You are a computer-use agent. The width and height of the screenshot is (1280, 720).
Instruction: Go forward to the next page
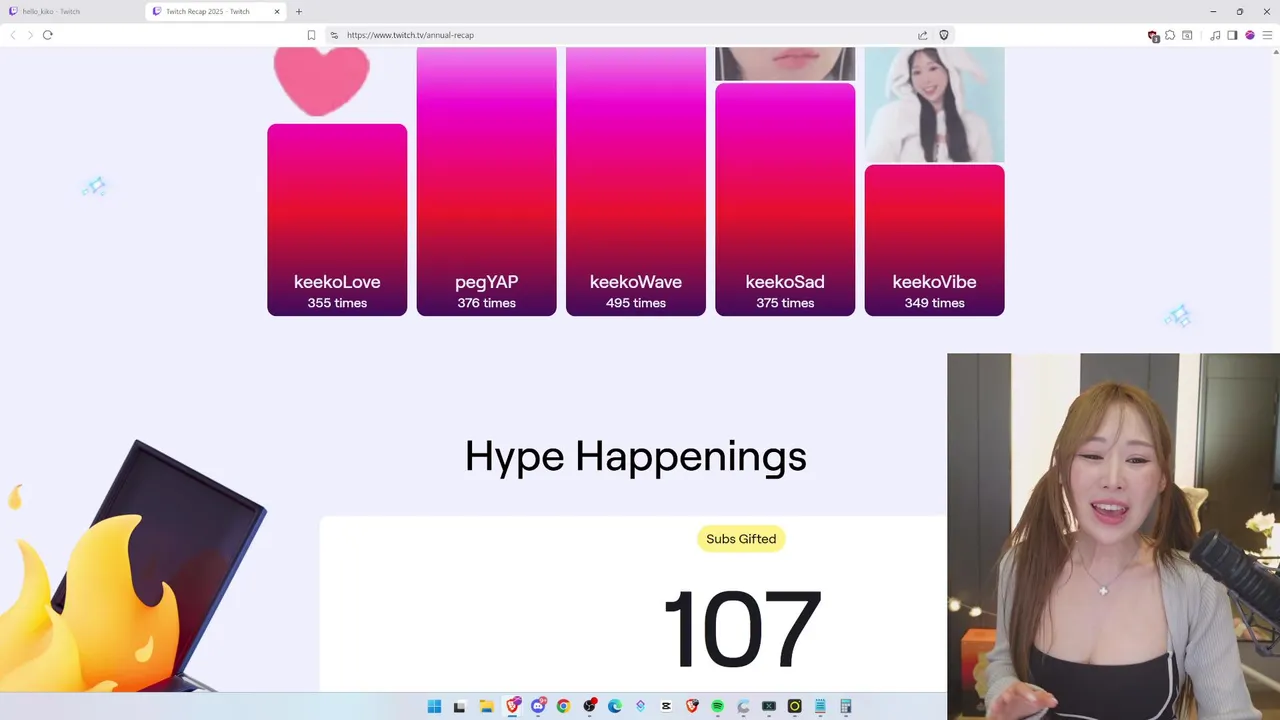[30, 35]
